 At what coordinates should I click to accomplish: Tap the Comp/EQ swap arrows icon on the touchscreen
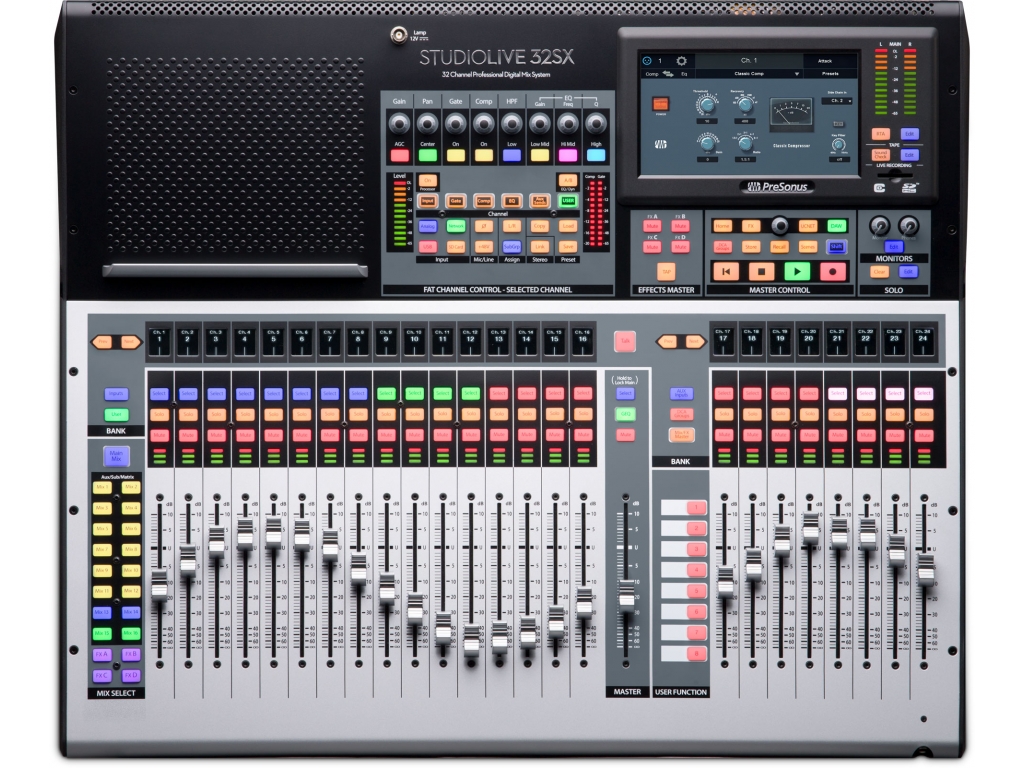669,74
